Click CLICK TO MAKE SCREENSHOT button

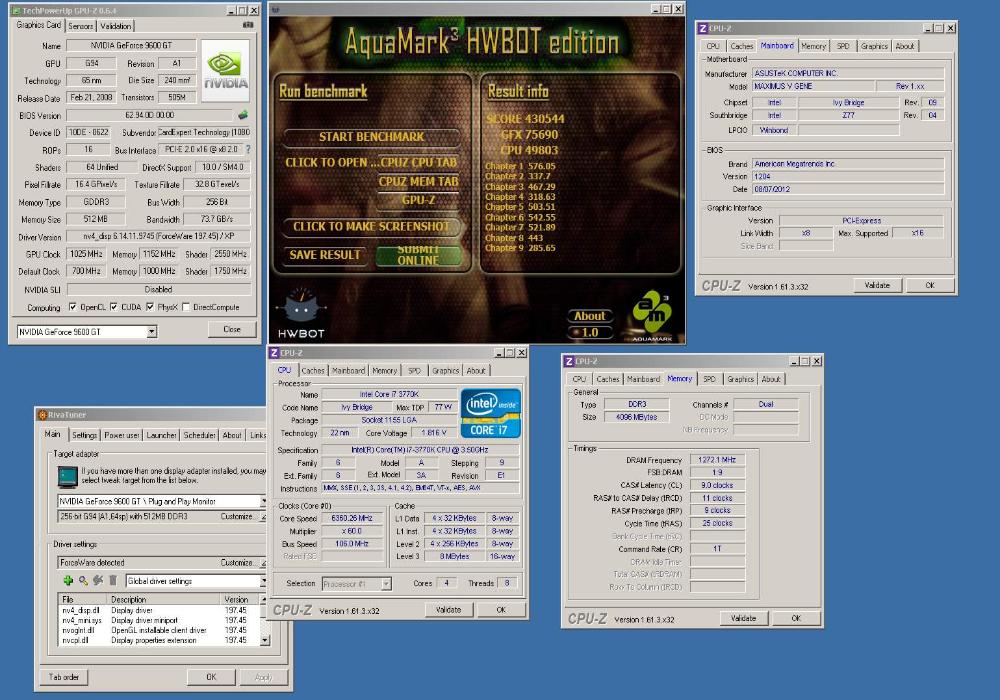(371, 227)
